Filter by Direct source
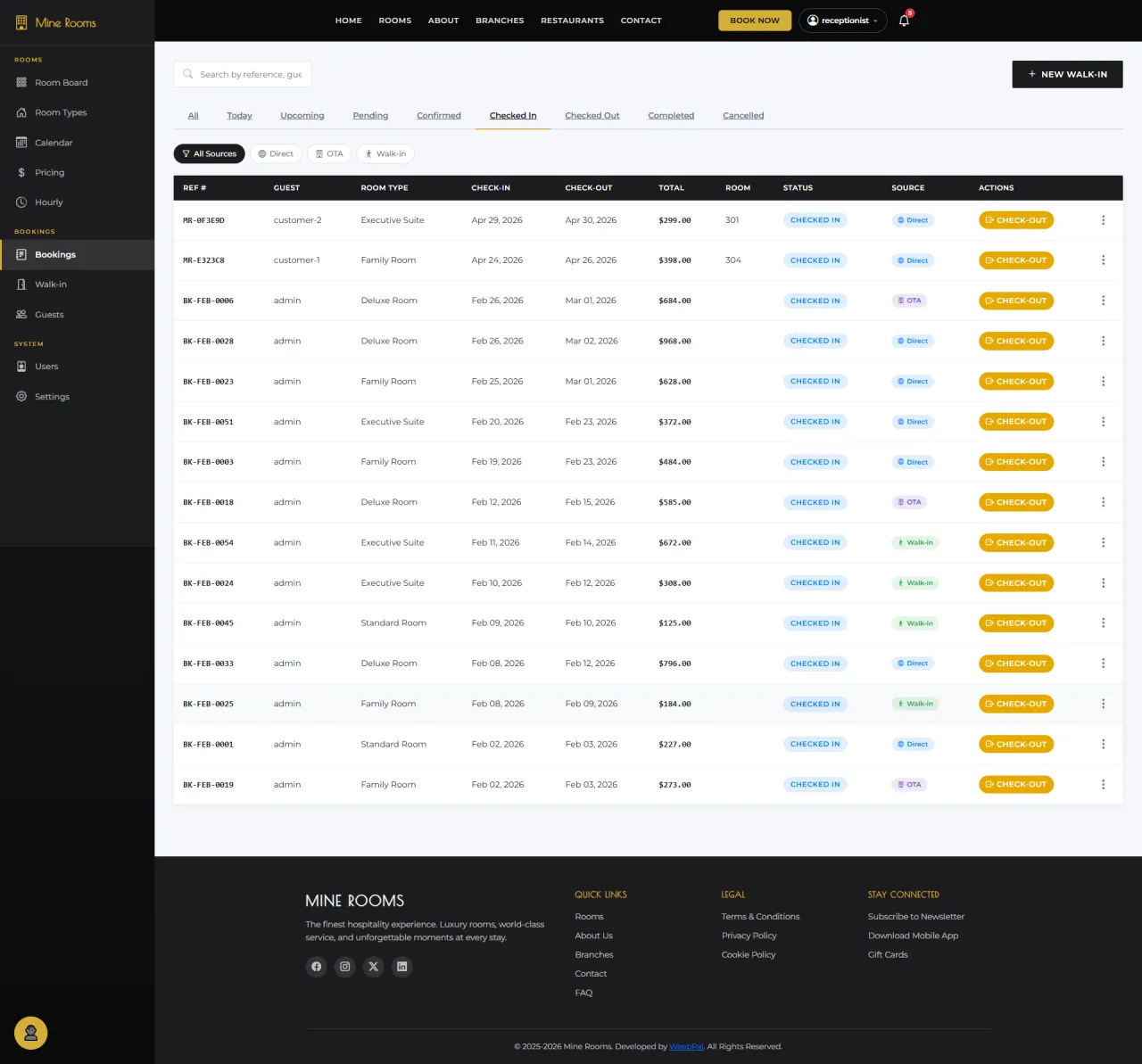The height and width of the screenshot is (1064, 1142). [276, 153]
